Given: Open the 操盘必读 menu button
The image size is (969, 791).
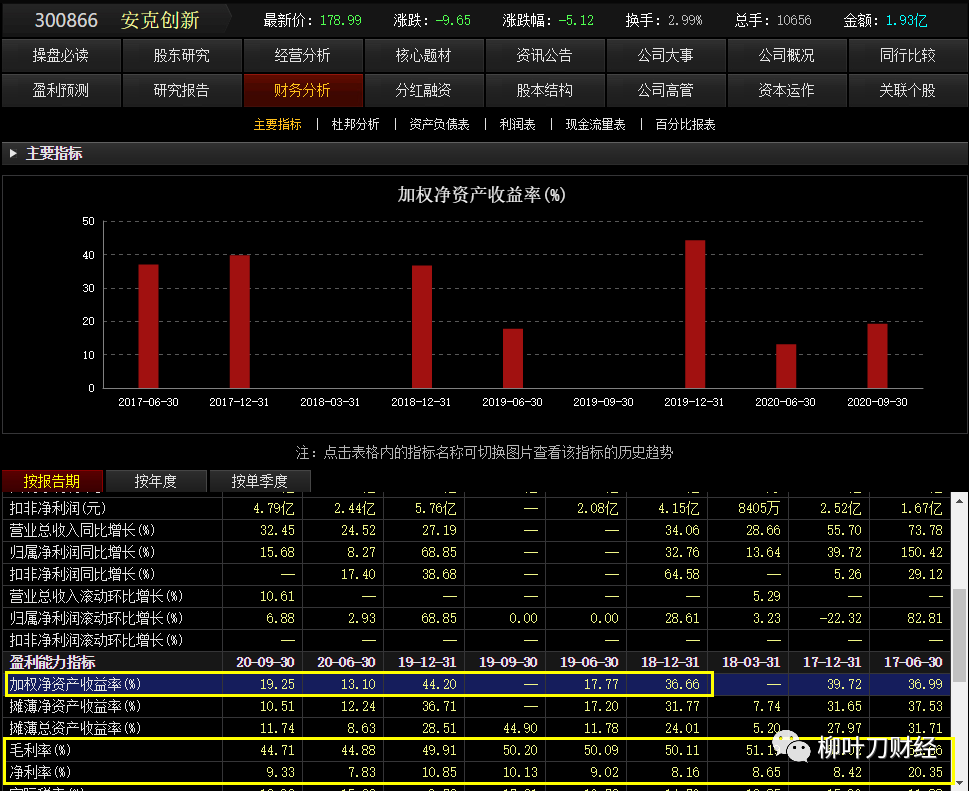Looking at the screenshot, I should click(x=61, y=56).
